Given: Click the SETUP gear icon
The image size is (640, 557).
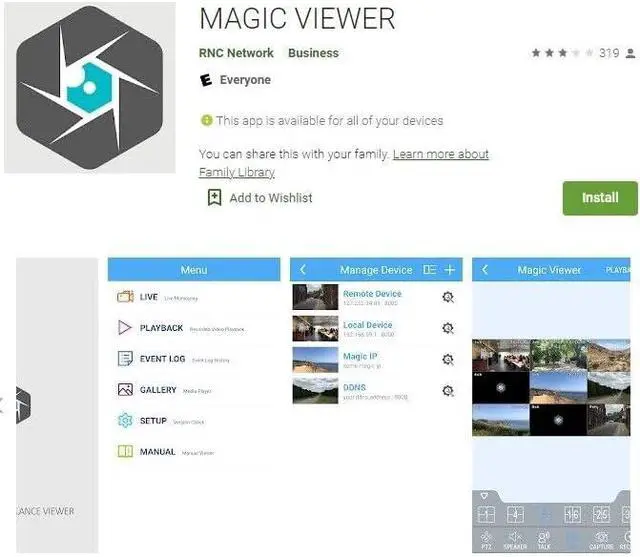Looking at the screenshot, I should coord(125,420).
